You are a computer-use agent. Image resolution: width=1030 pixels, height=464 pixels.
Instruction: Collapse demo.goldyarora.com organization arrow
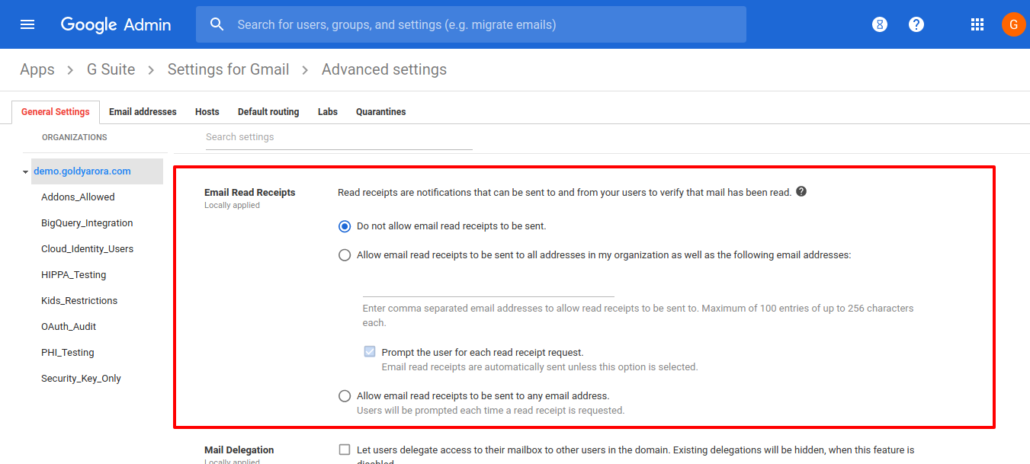(25, 172)
